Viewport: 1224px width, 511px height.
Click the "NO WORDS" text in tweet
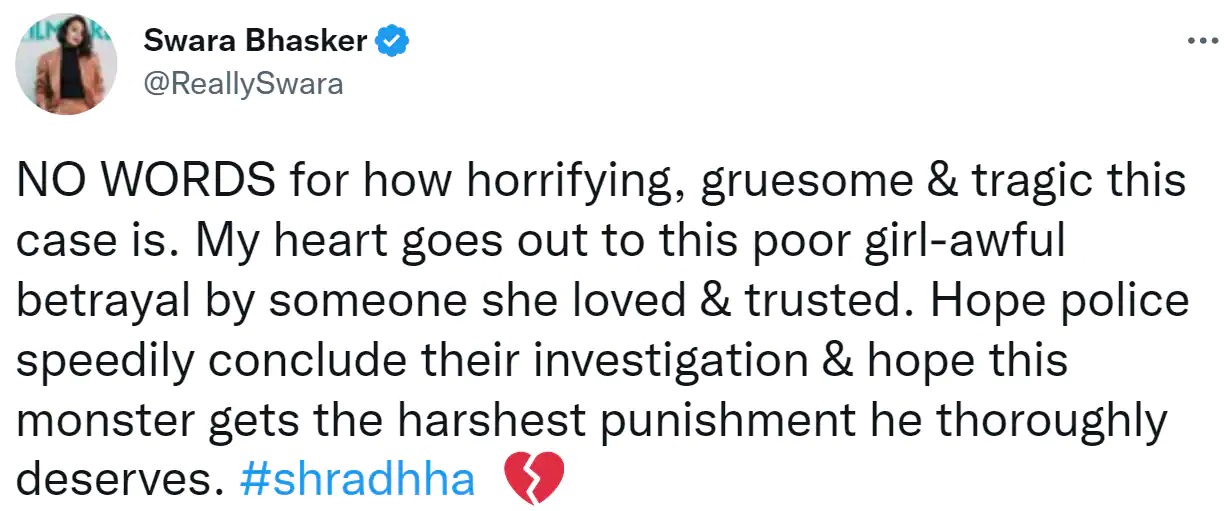pyautogui.click(x=146, y=184)
